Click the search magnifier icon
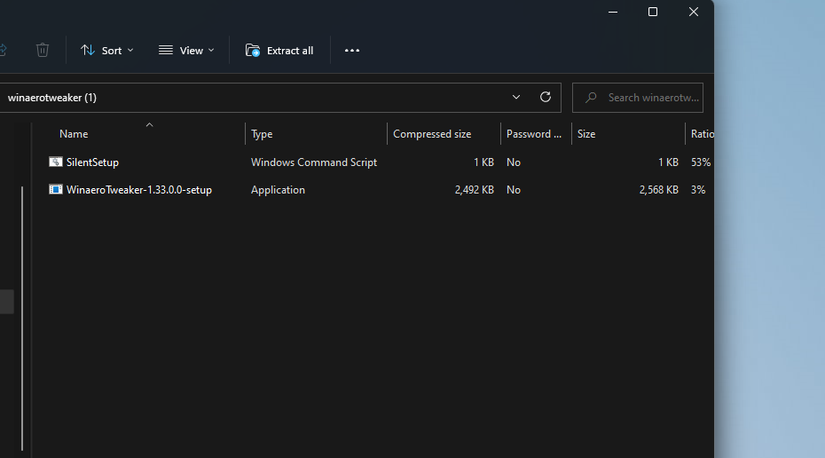The width and height of the screenshot is (825, 458). (591, 97)
